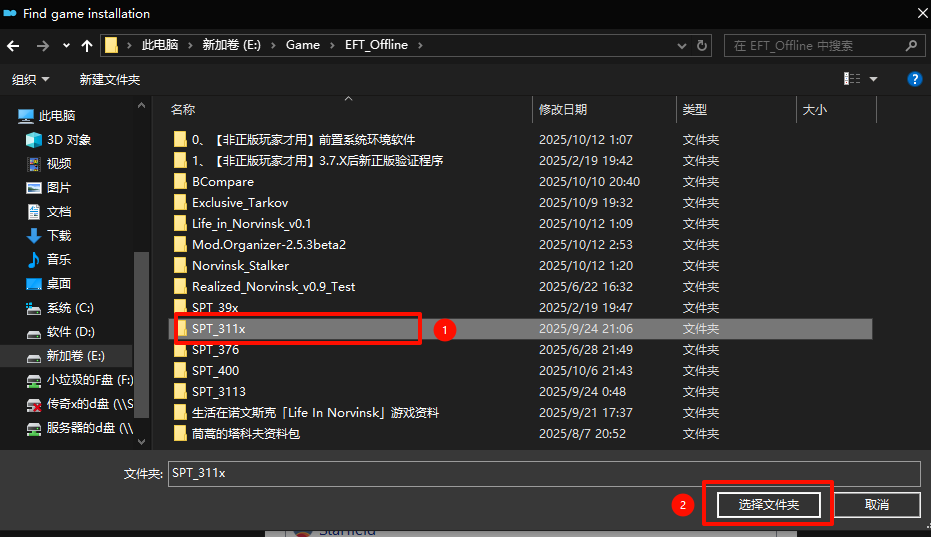Refresh the current folder listing

[x=704, y=45]
